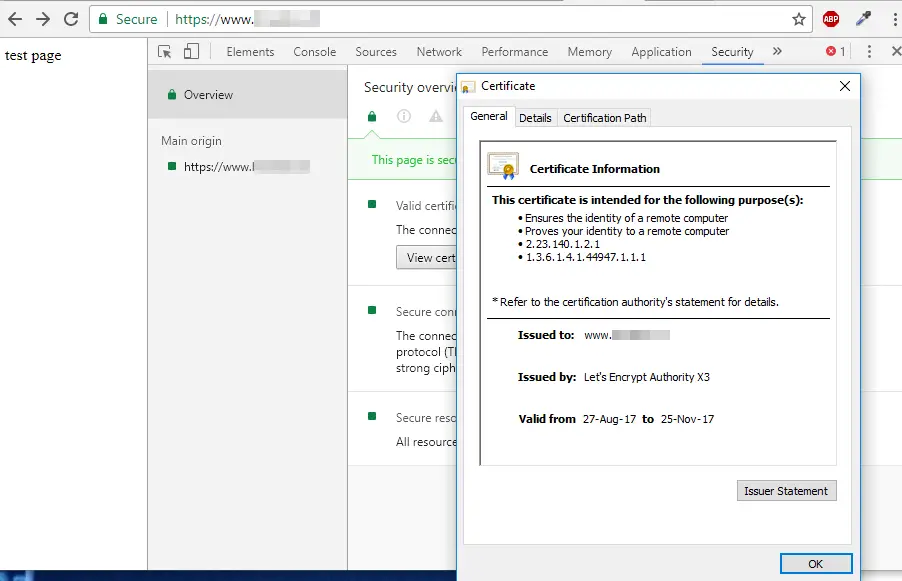The height and width of the screenshot is (581, 902).
Task: Select the https://www main origin entry
Action: 247,167
